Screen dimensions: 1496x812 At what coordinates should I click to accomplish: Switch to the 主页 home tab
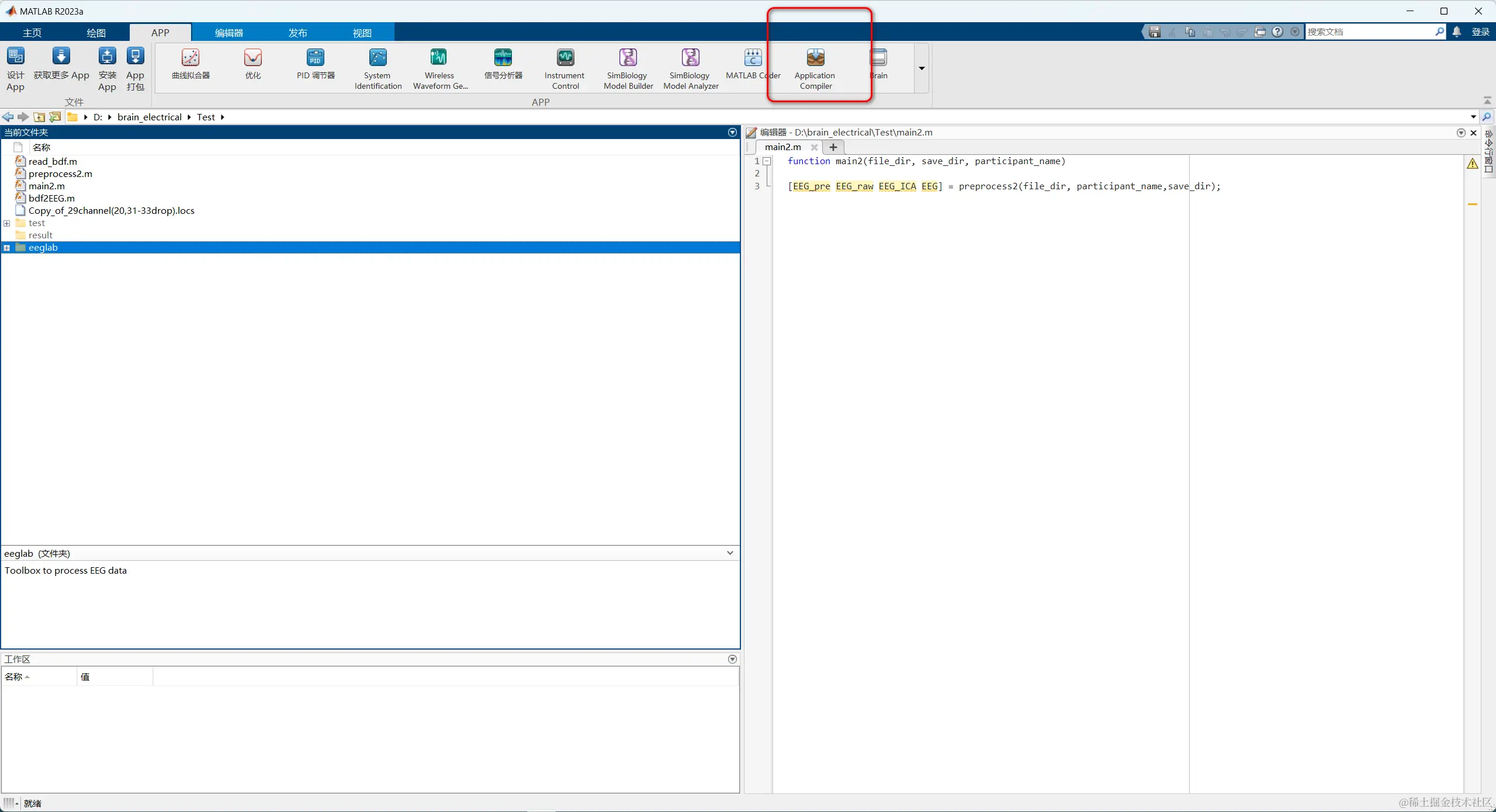[32, 33]
